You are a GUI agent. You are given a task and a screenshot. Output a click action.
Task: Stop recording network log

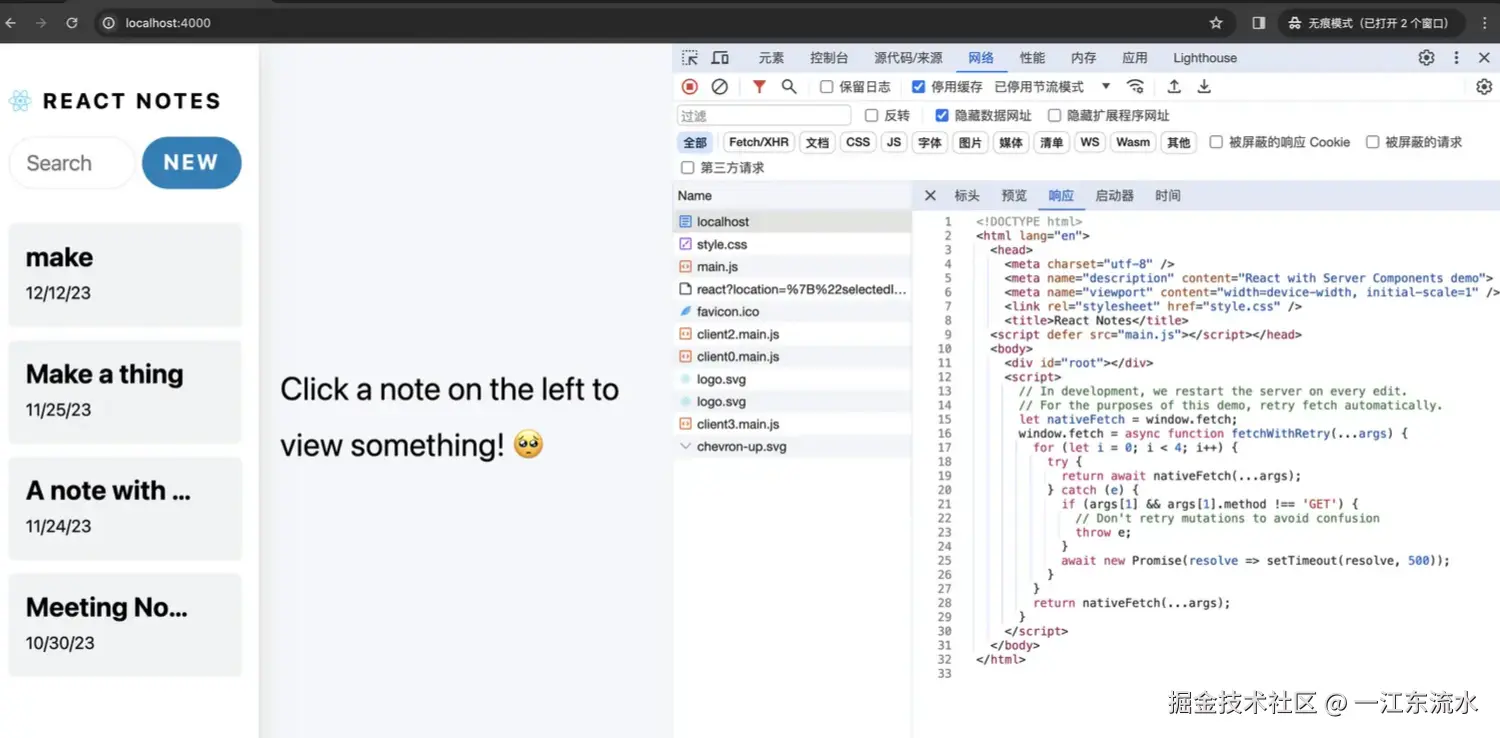tap(690, 87)
